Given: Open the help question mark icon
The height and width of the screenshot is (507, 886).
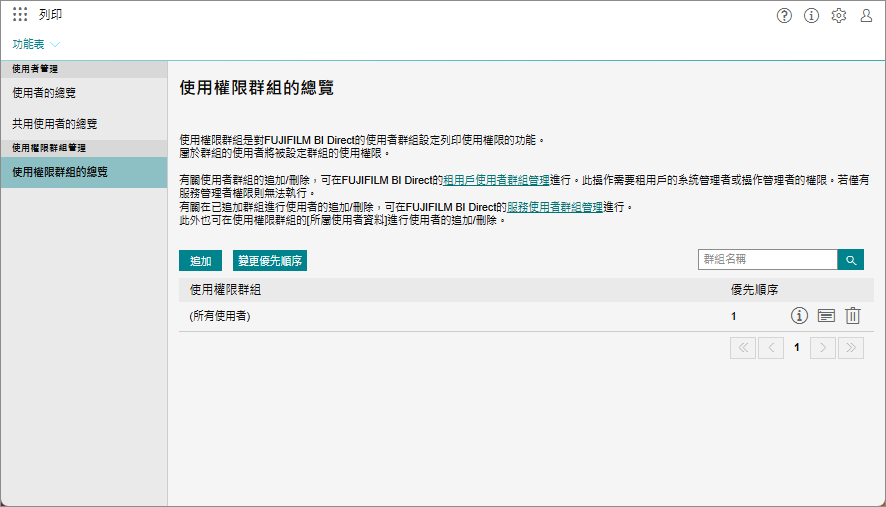Looking at the screenshot, I should pyautogui.click(x=785, y=15).
